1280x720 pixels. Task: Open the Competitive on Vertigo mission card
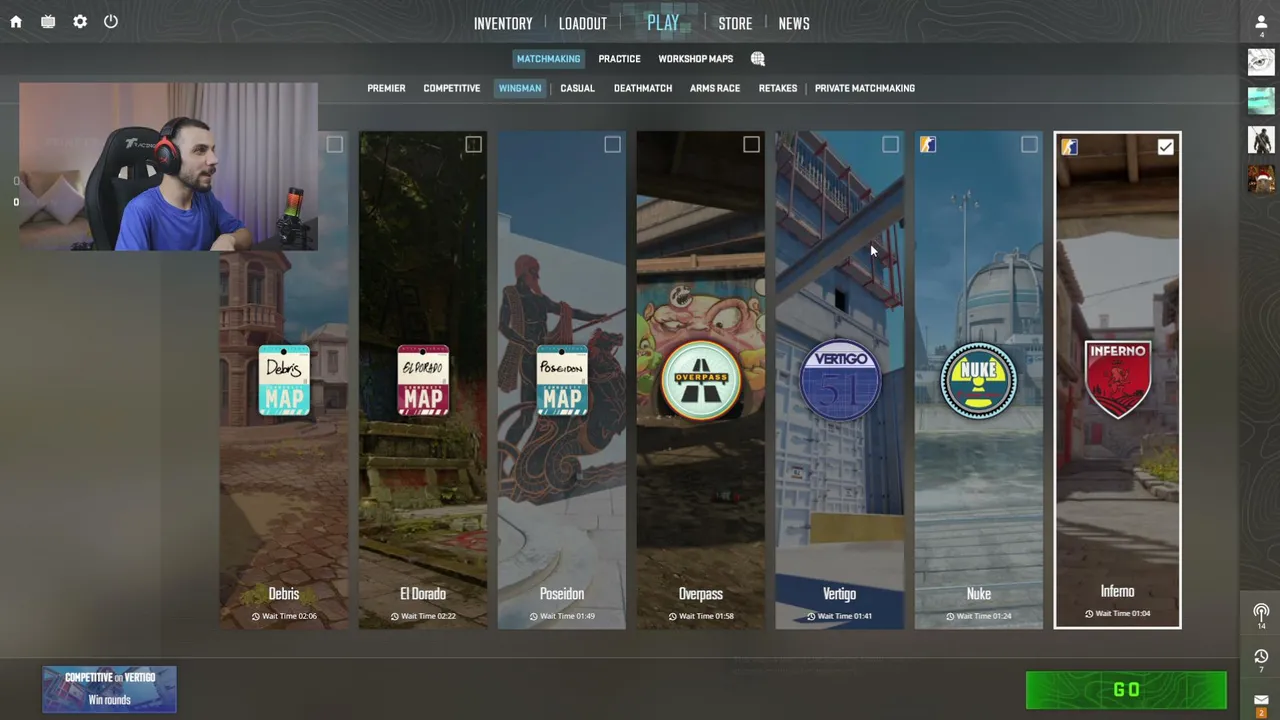(x=109, y=690)
